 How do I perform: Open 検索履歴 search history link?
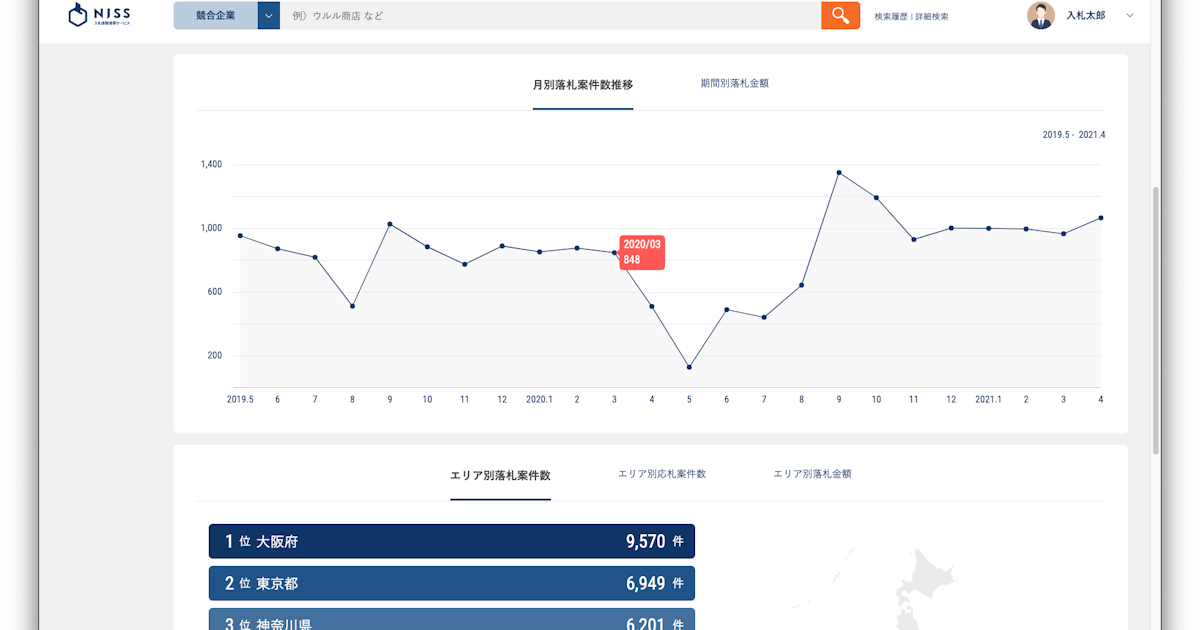[x=891, y=16]
